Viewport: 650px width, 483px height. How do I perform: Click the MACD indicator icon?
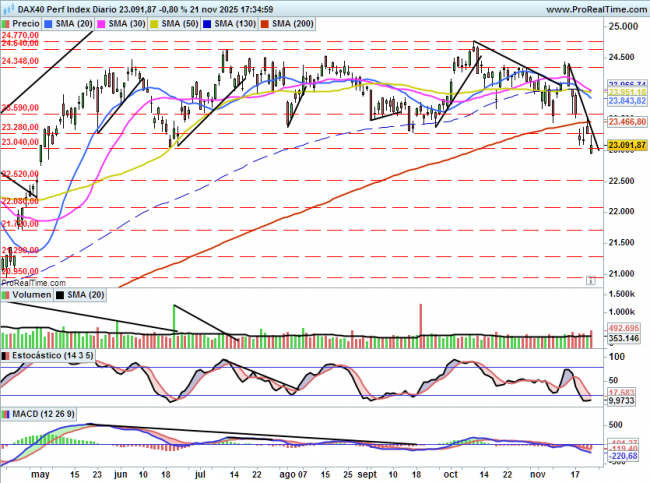[7, 413]
